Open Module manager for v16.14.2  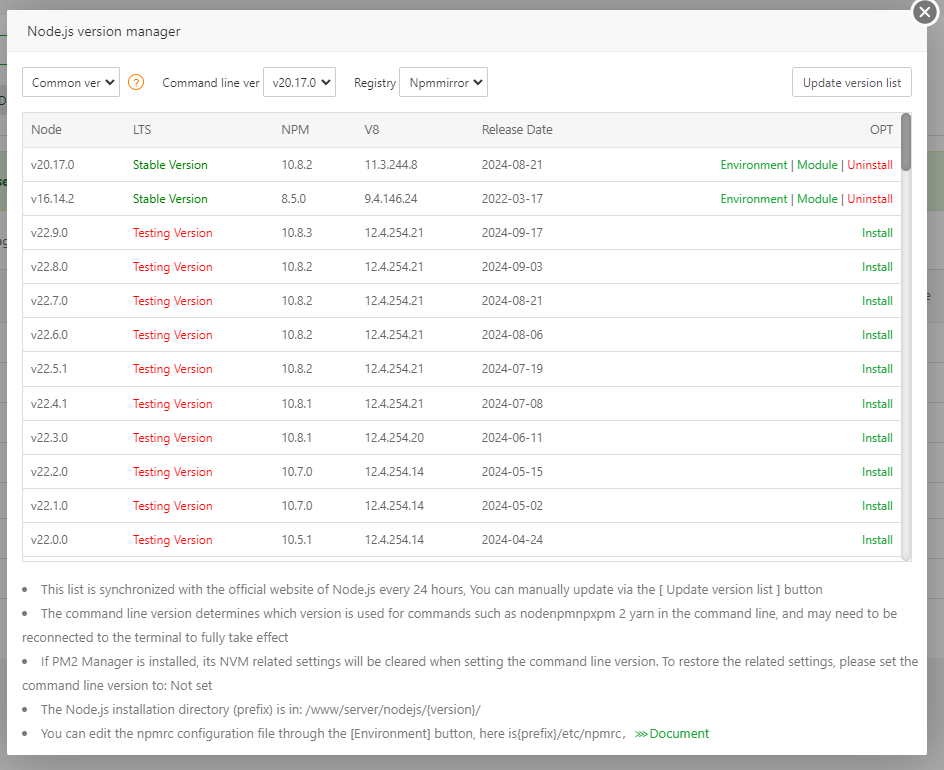click(x=817, y=199)
